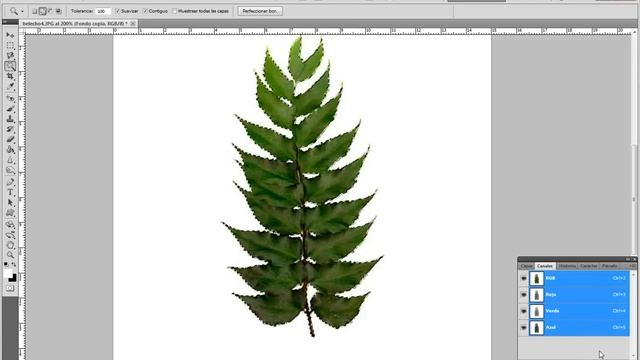Select the Magic Wand tool in toolbox
The width and height of the screenshot is (640, 360).
click(x=10, y=66)
